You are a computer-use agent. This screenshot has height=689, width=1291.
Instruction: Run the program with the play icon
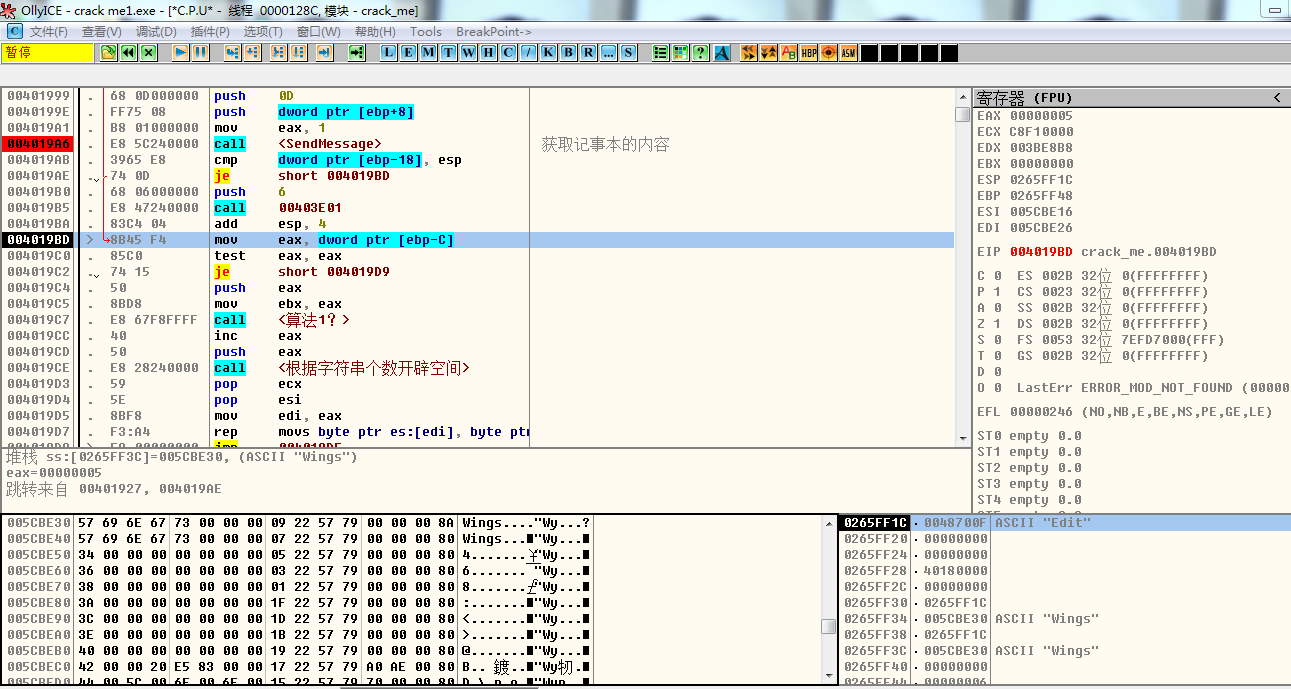click(181, 52)
